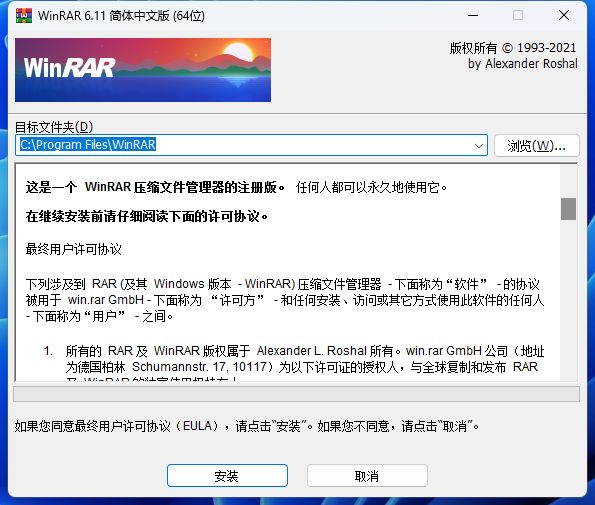Click the 安装 (Install) button
The width and height of the screenshot is (595, 505).
click(227, 475)
